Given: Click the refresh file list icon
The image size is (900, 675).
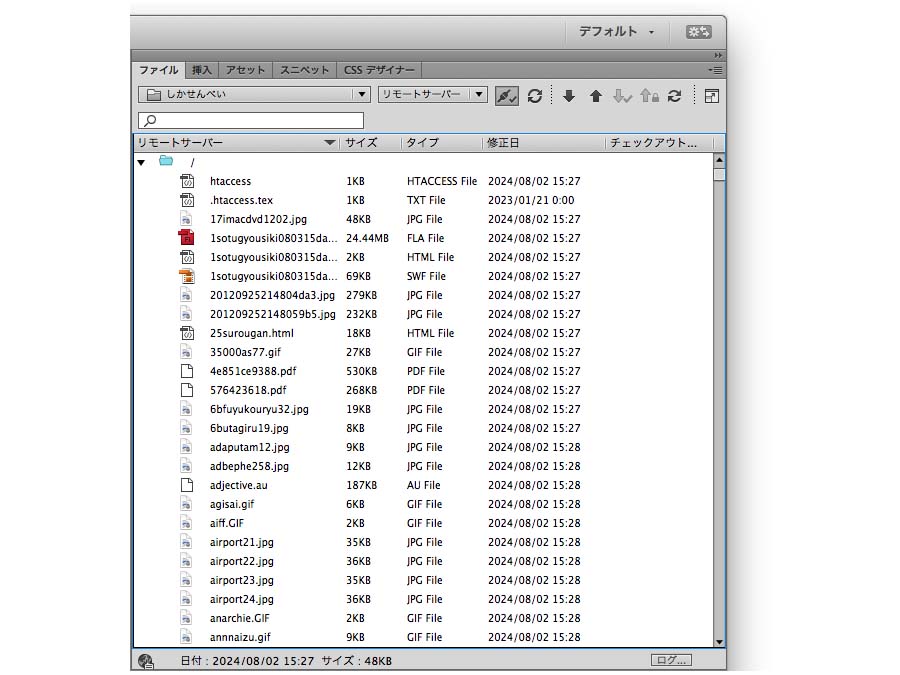Looking at the screenshot, I should point(535,96).
